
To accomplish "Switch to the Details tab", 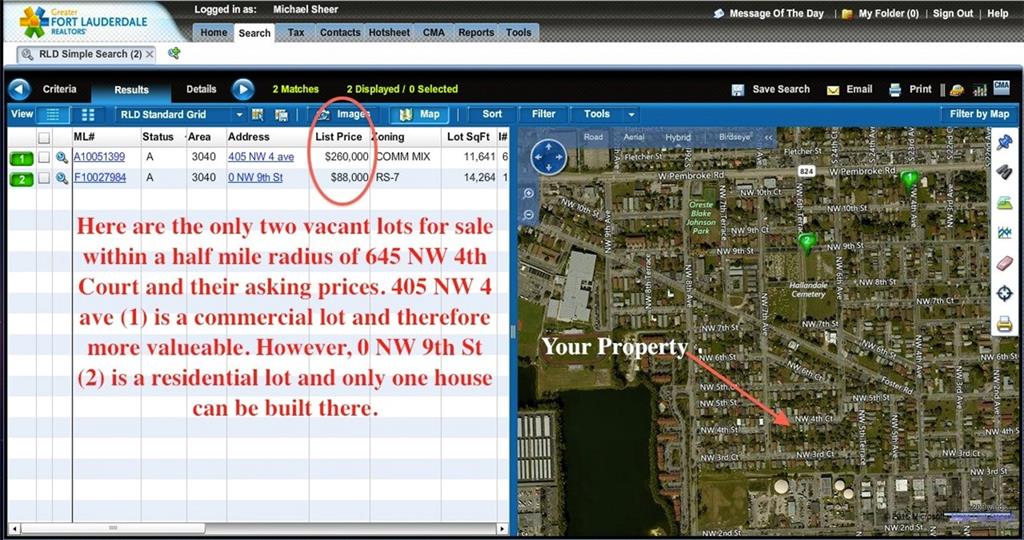I will (201, 89).
